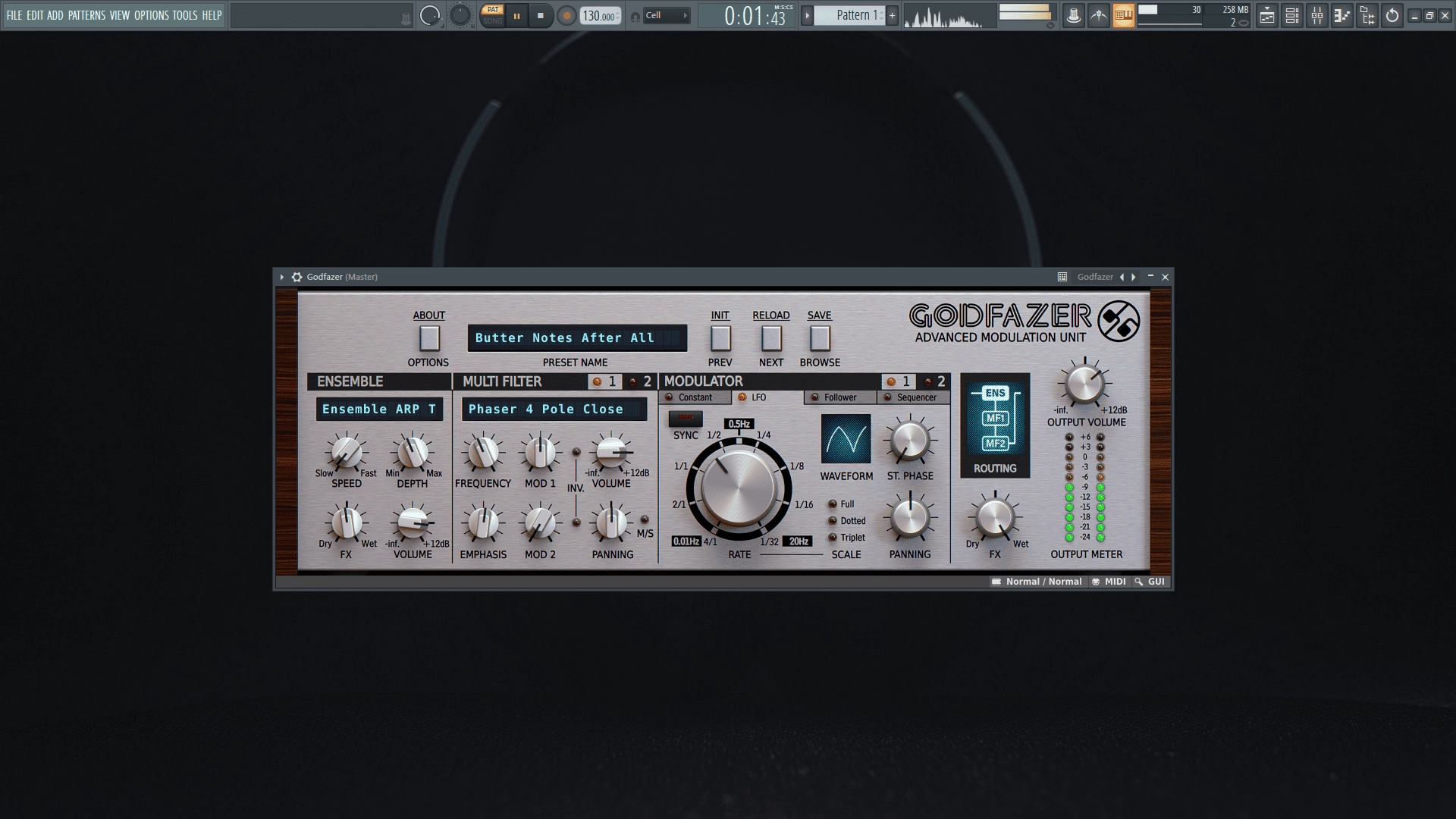Open the Mixer window icon
The width and height of the screenshot is (1456, 819).
tap(1317, 15)
